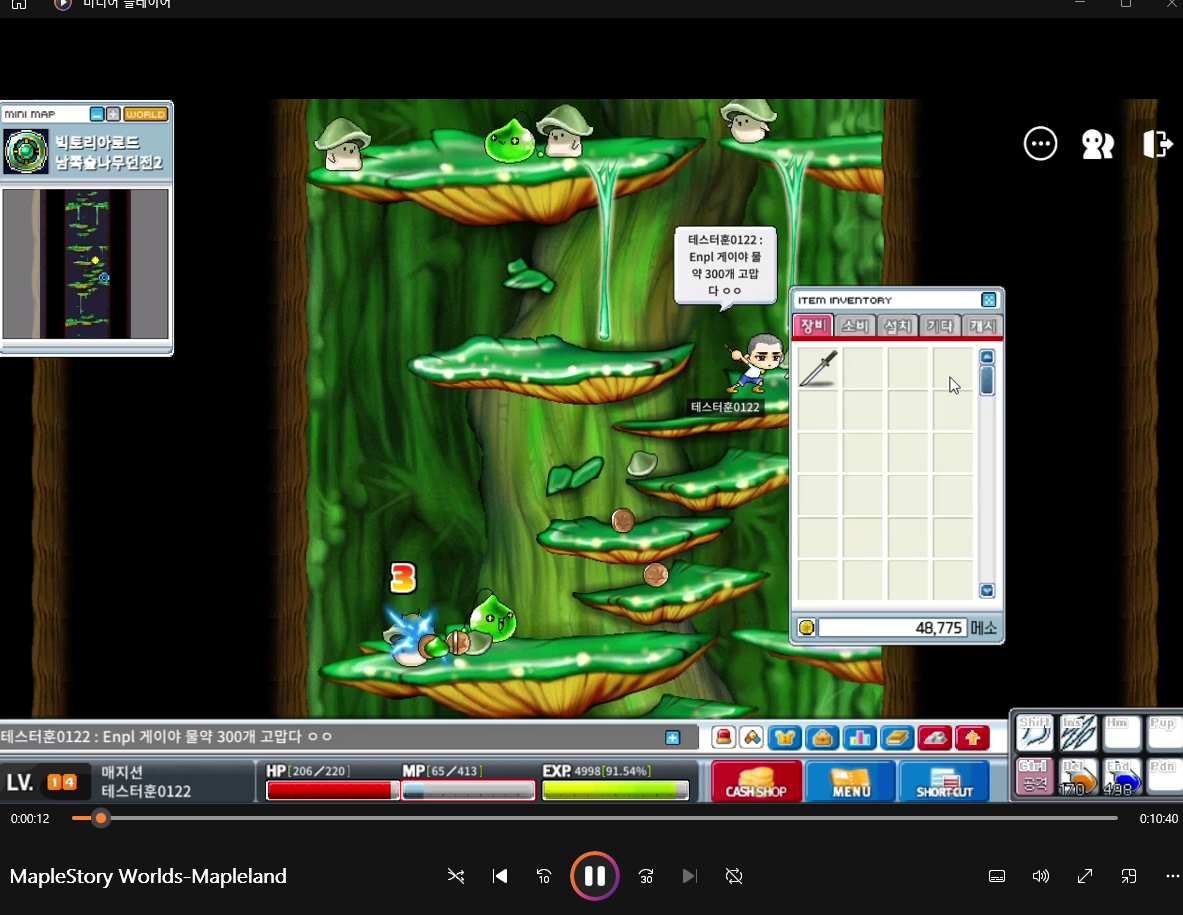Open the CASH SHOP button

(756, 781)
